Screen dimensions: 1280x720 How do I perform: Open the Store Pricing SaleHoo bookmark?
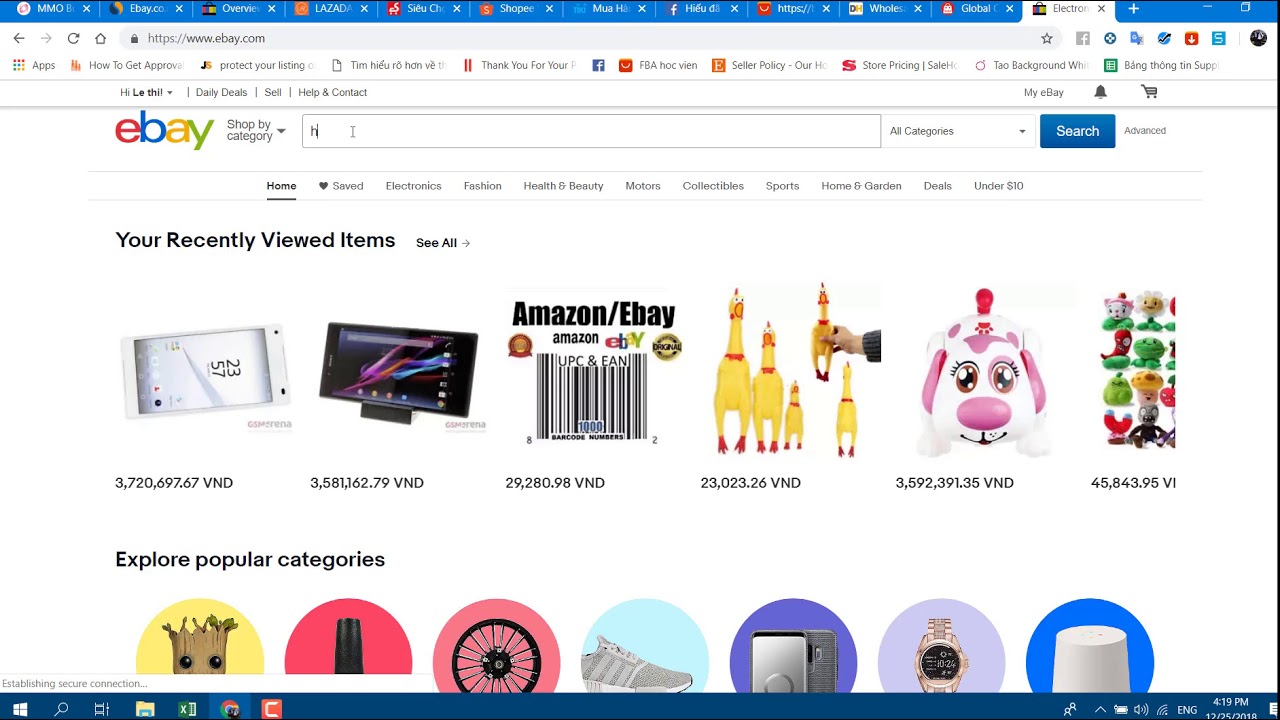(x=899, y=65)
